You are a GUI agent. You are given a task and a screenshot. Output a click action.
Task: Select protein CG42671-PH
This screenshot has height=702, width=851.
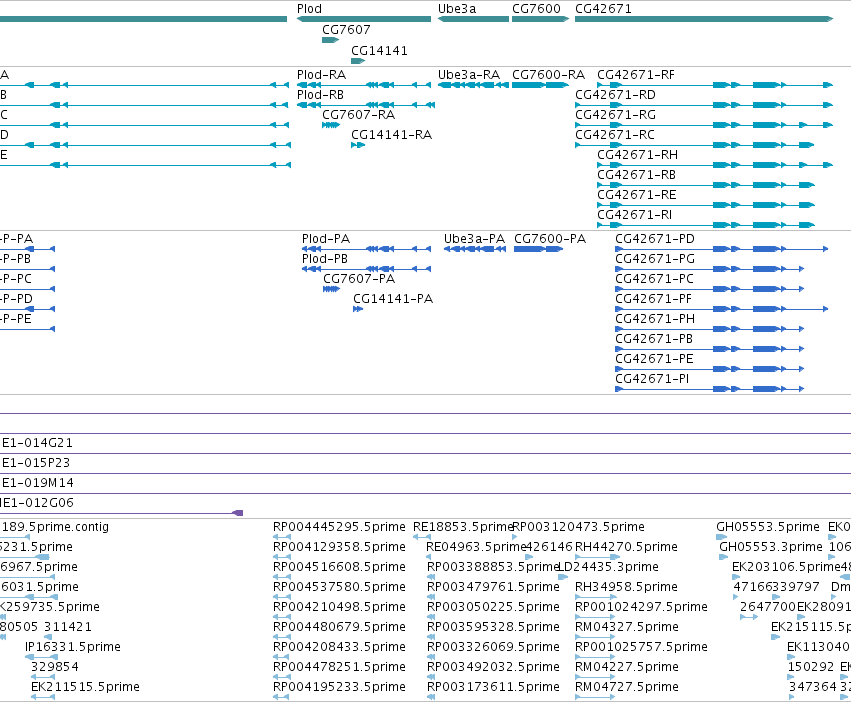click(x=655, y=319)
